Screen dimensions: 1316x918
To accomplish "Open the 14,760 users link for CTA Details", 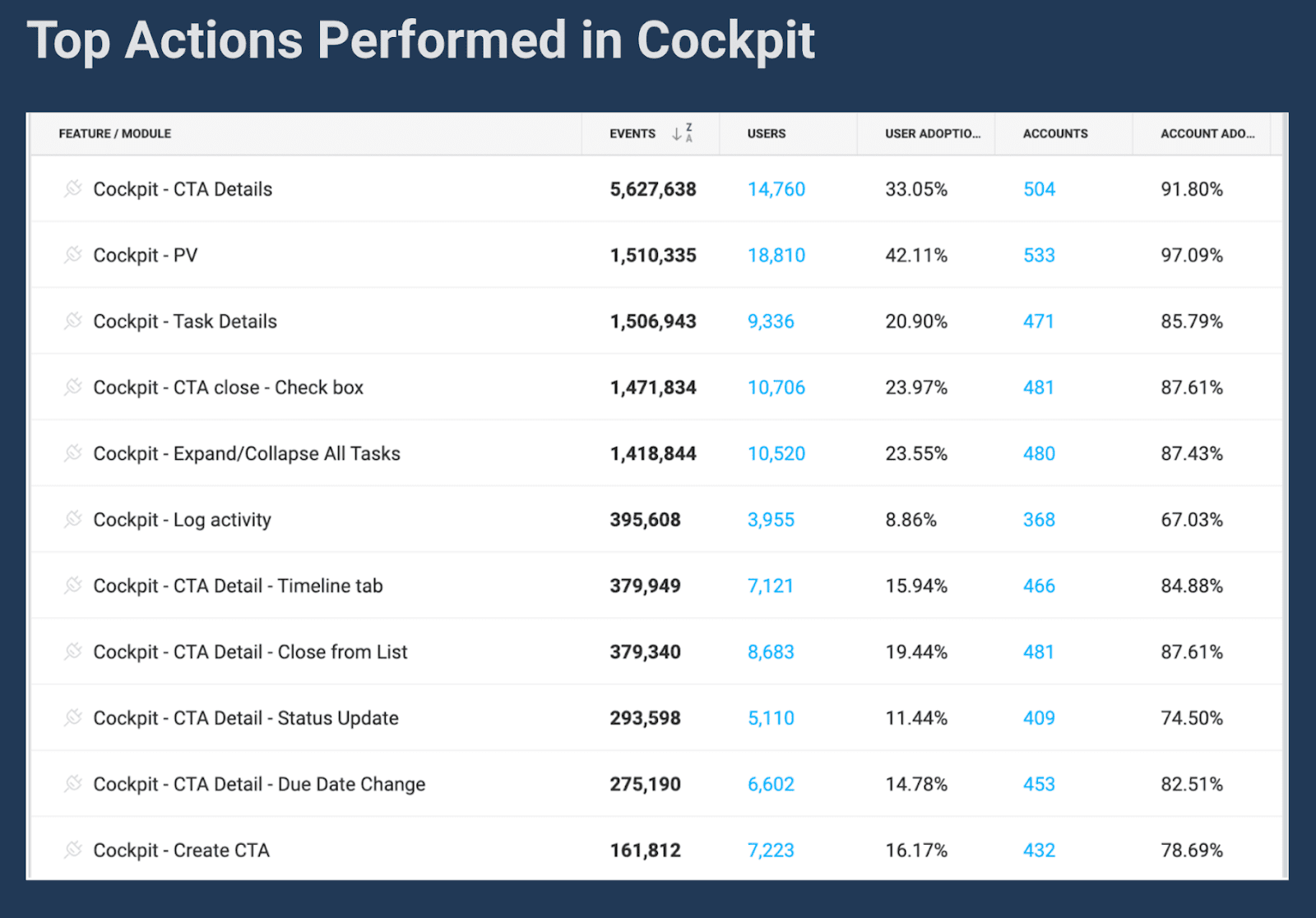I will click(x=776, y=189).
